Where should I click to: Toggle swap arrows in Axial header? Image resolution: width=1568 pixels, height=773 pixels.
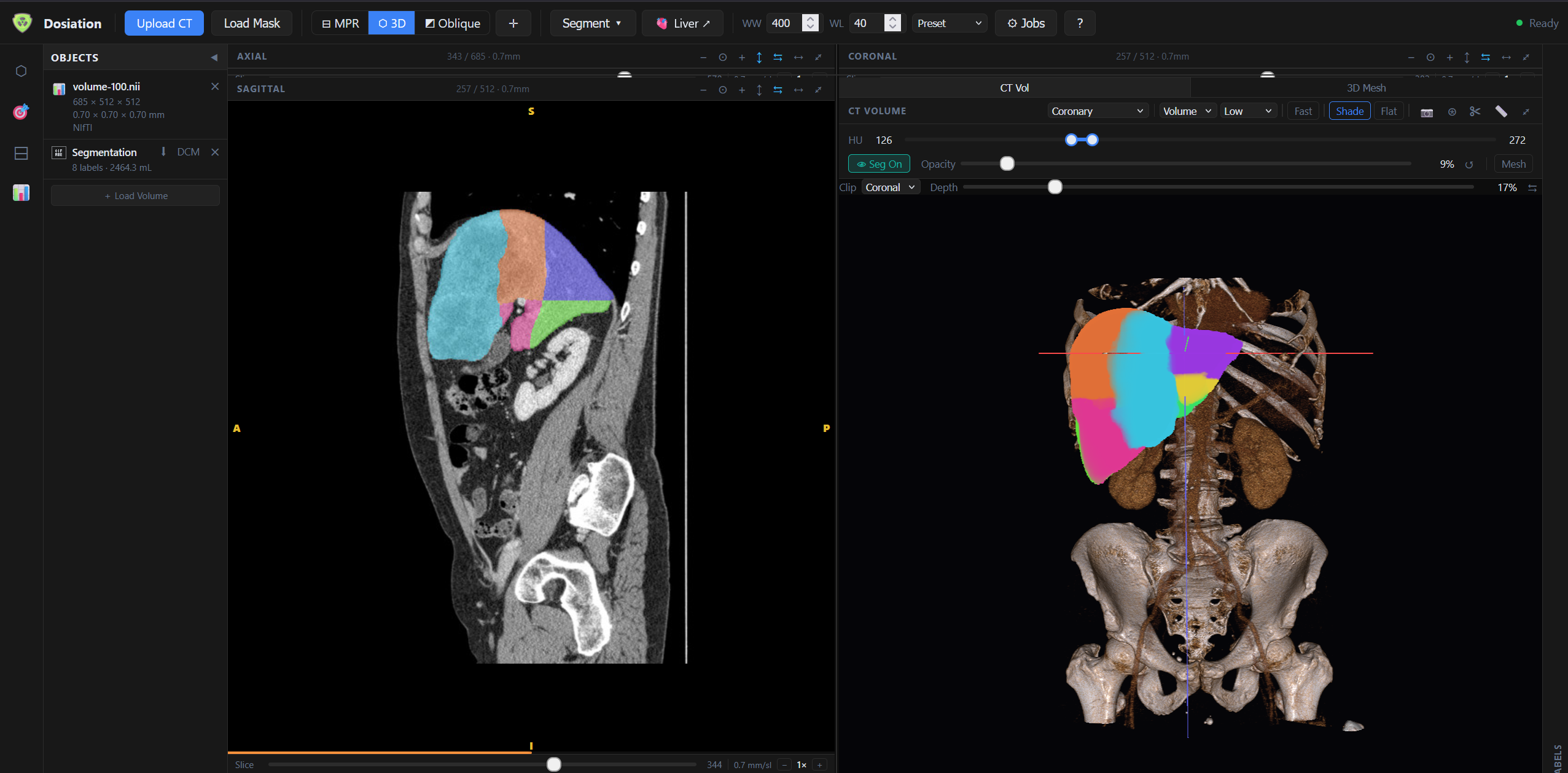[x=778, y=57]
